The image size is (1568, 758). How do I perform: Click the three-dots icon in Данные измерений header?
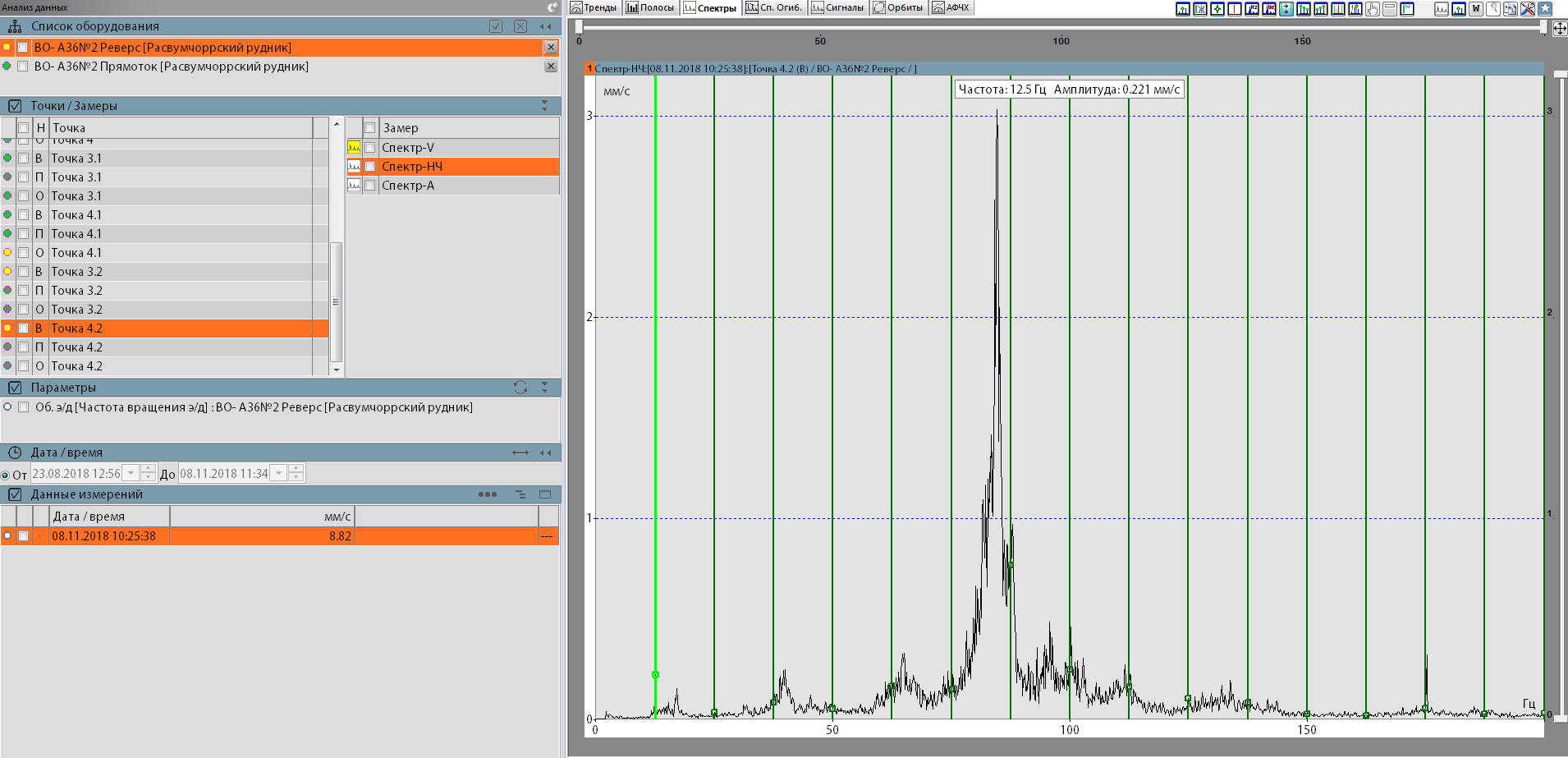pos(488,494)
